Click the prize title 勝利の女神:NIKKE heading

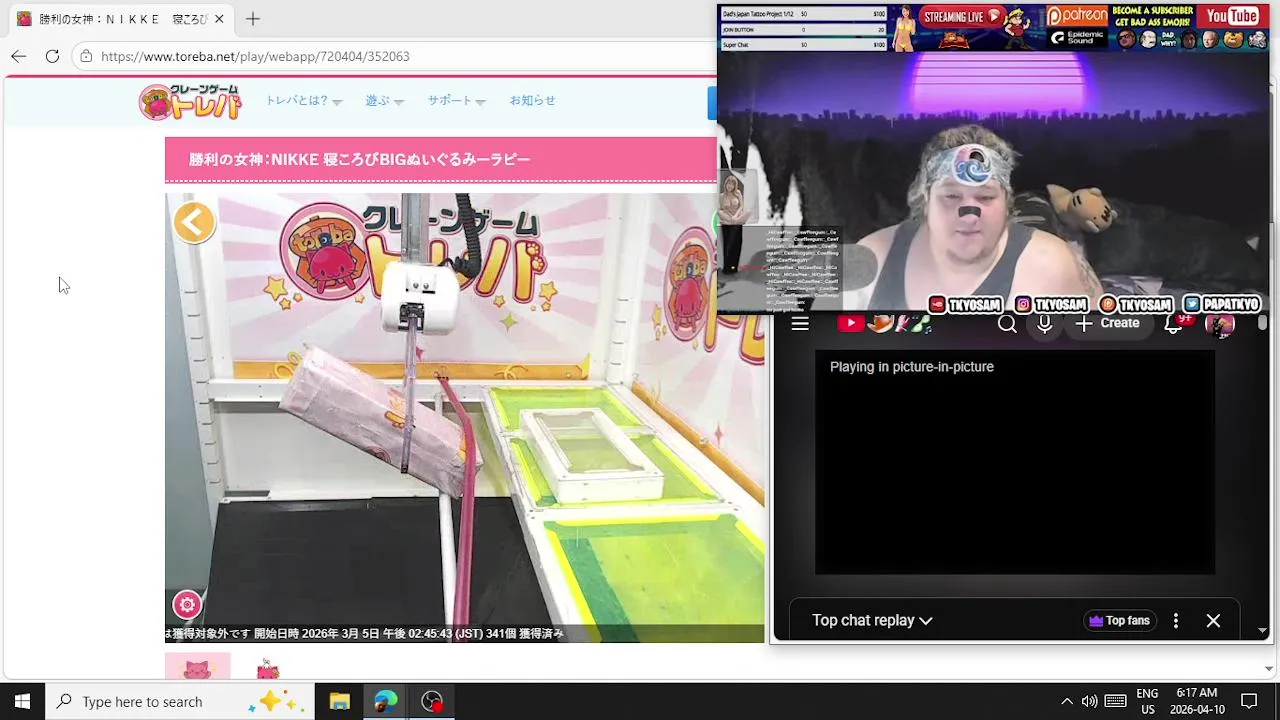360,159
